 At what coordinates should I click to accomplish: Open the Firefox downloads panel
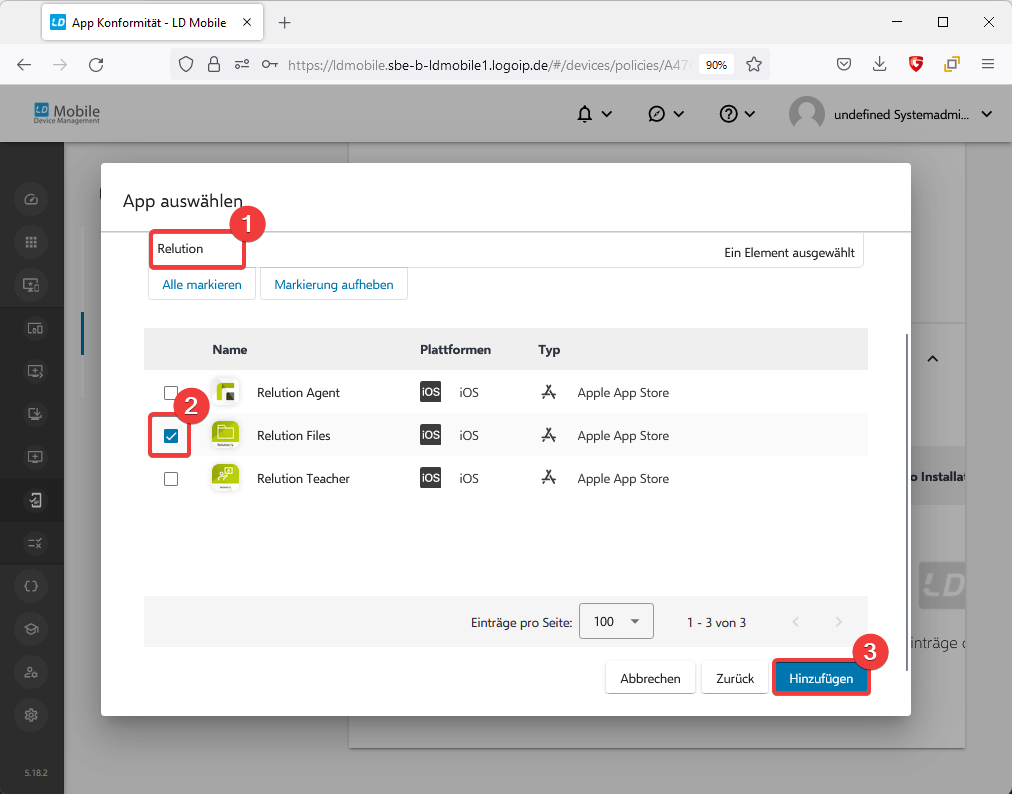click(879, 64)
